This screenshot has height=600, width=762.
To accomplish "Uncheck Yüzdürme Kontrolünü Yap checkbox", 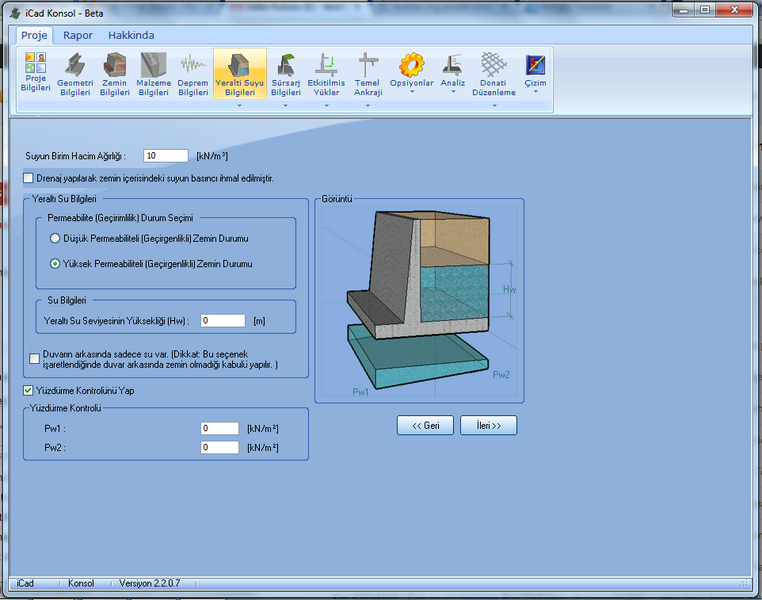I will coord(28,391).
